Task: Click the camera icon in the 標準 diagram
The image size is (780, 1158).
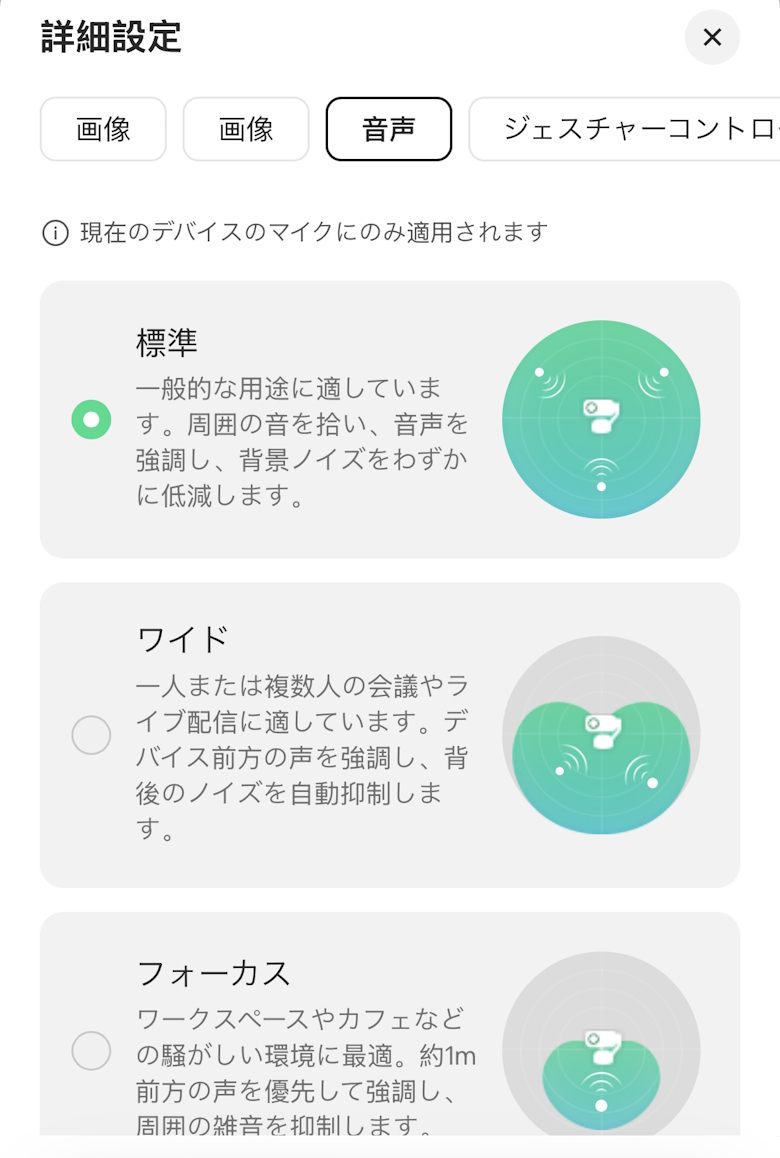Action: [x=599, y=414]
